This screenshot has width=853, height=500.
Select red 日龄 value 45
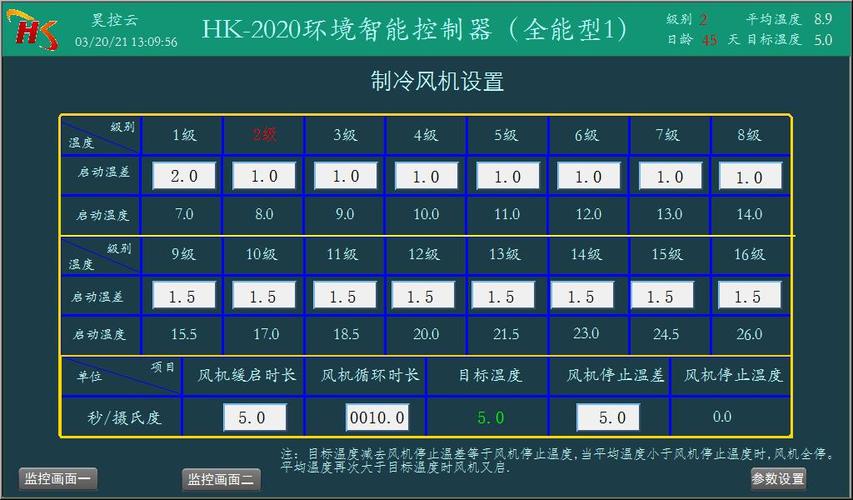(x=709, y=40)
